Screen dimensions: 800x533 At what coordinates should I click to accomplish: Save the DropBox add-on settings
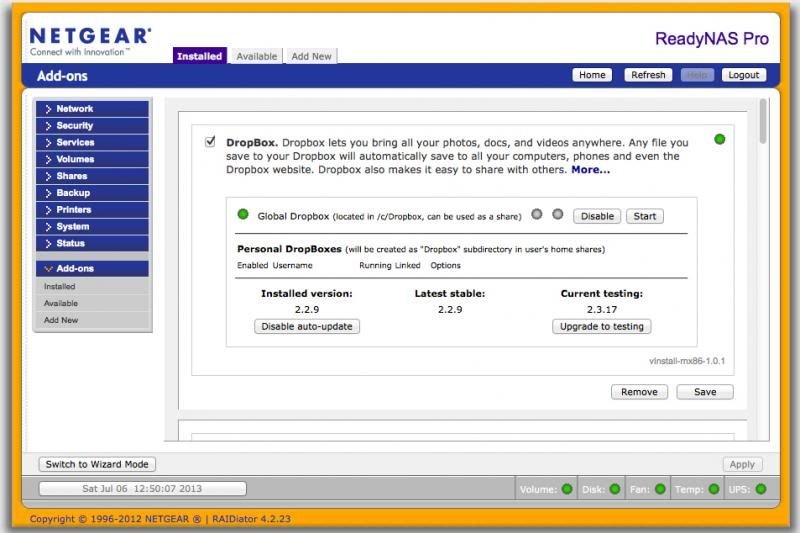705,392
